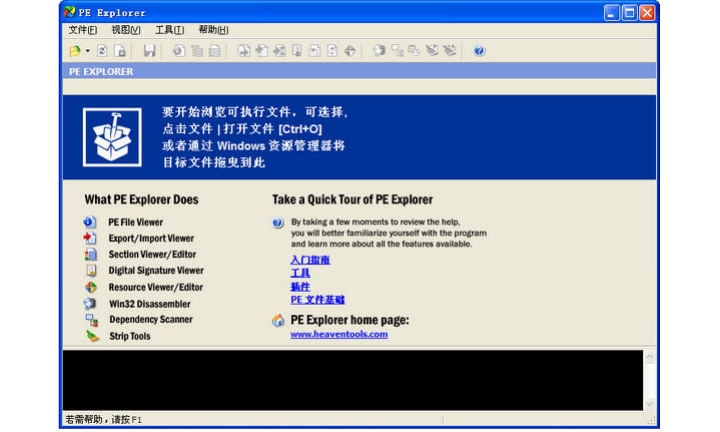720x432 pixels.
Task: Click the Strip Tools list icon
Action: tap(92, 336)
